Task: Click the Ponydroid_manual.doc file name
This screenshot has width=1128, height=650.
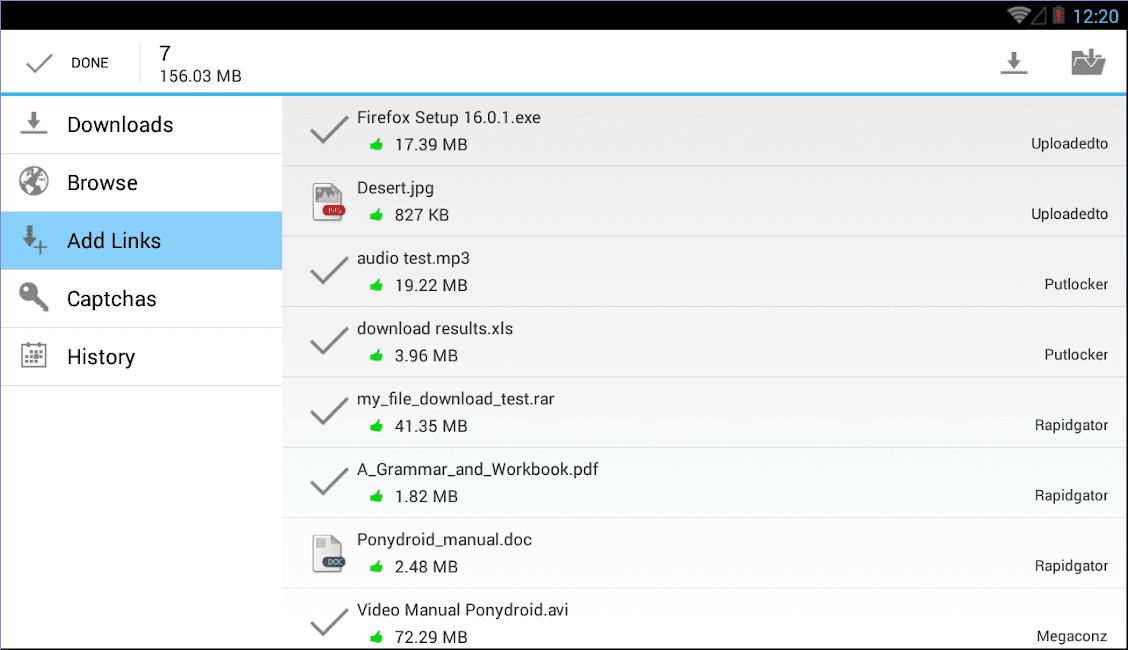Action: [x=445, y=540]
